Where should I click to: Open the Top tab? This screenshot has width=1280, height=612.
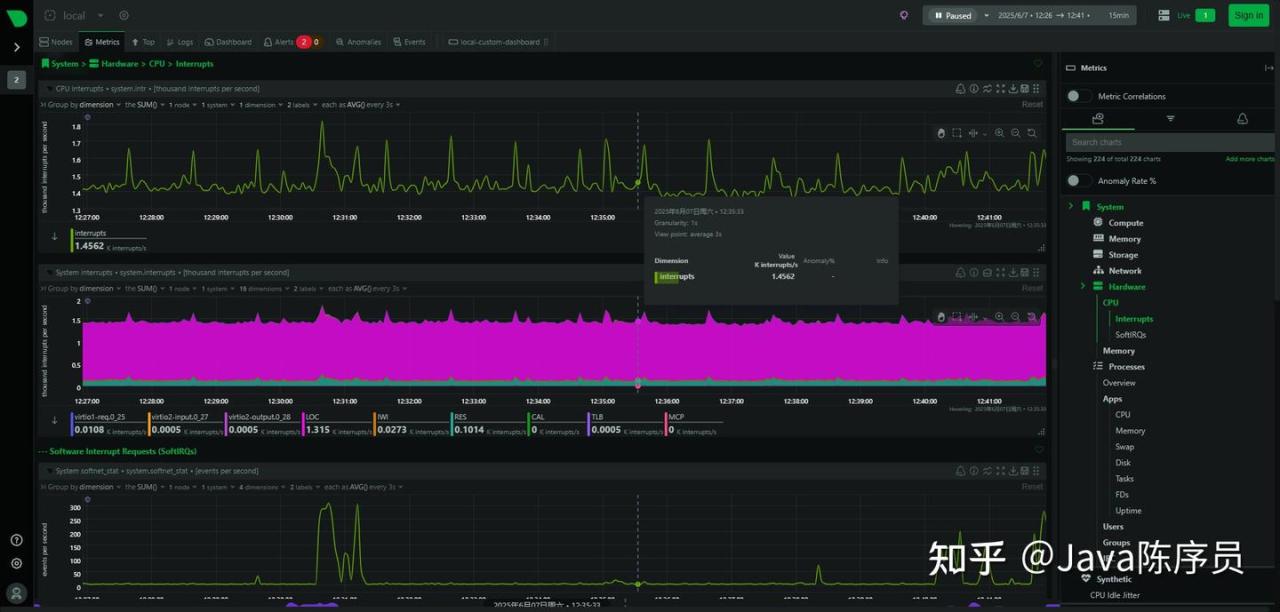click(x=142, y=42)
